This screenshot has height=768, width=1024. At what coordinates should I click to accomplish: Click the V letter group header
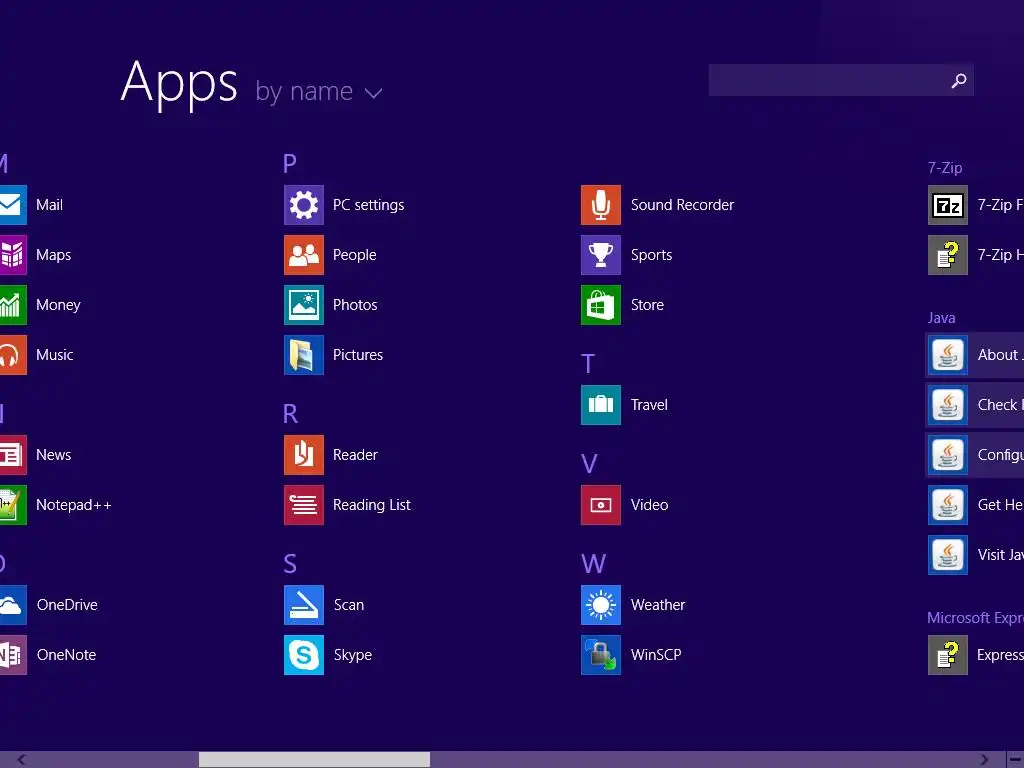[589, 464]
